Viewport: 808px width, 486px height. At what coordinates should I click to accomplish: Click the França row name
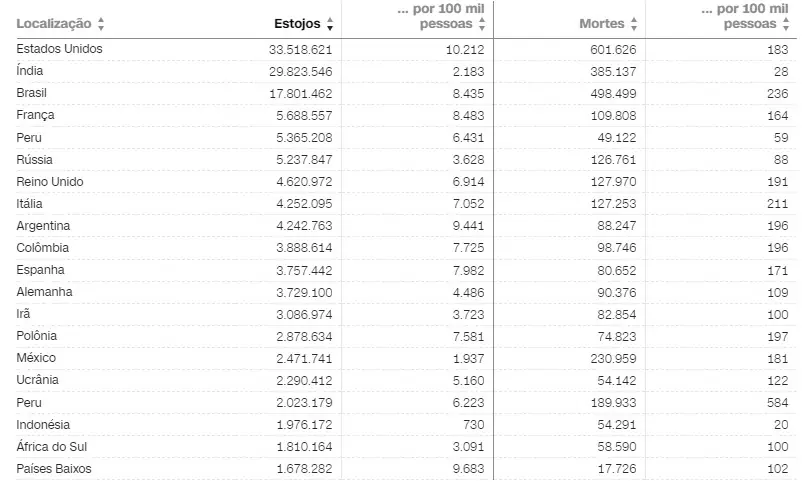35,115
